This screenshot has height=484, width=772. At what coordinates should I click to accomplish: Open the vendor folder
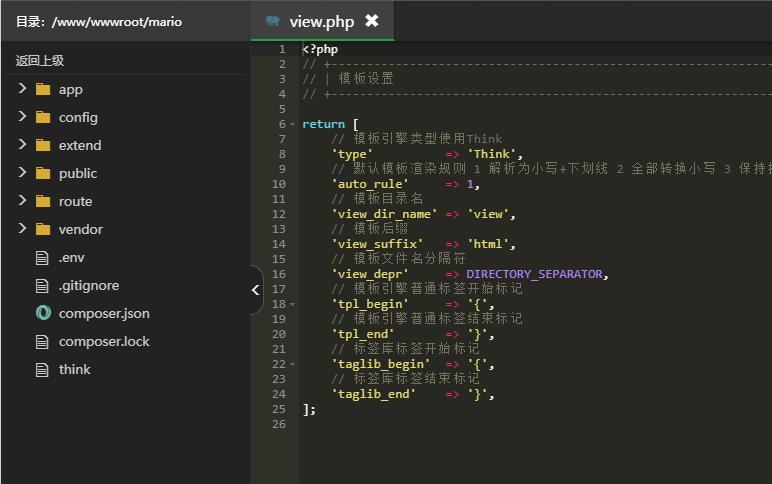(x=81, y=229)
